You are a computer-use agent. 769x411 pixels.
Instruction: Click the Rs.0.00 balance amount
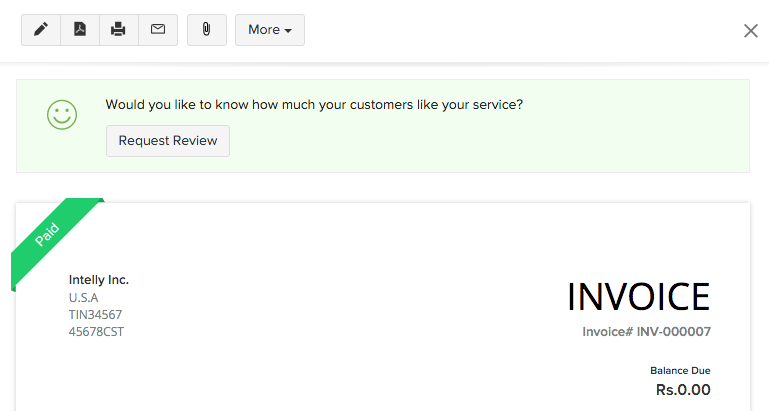tap(683, 390)
